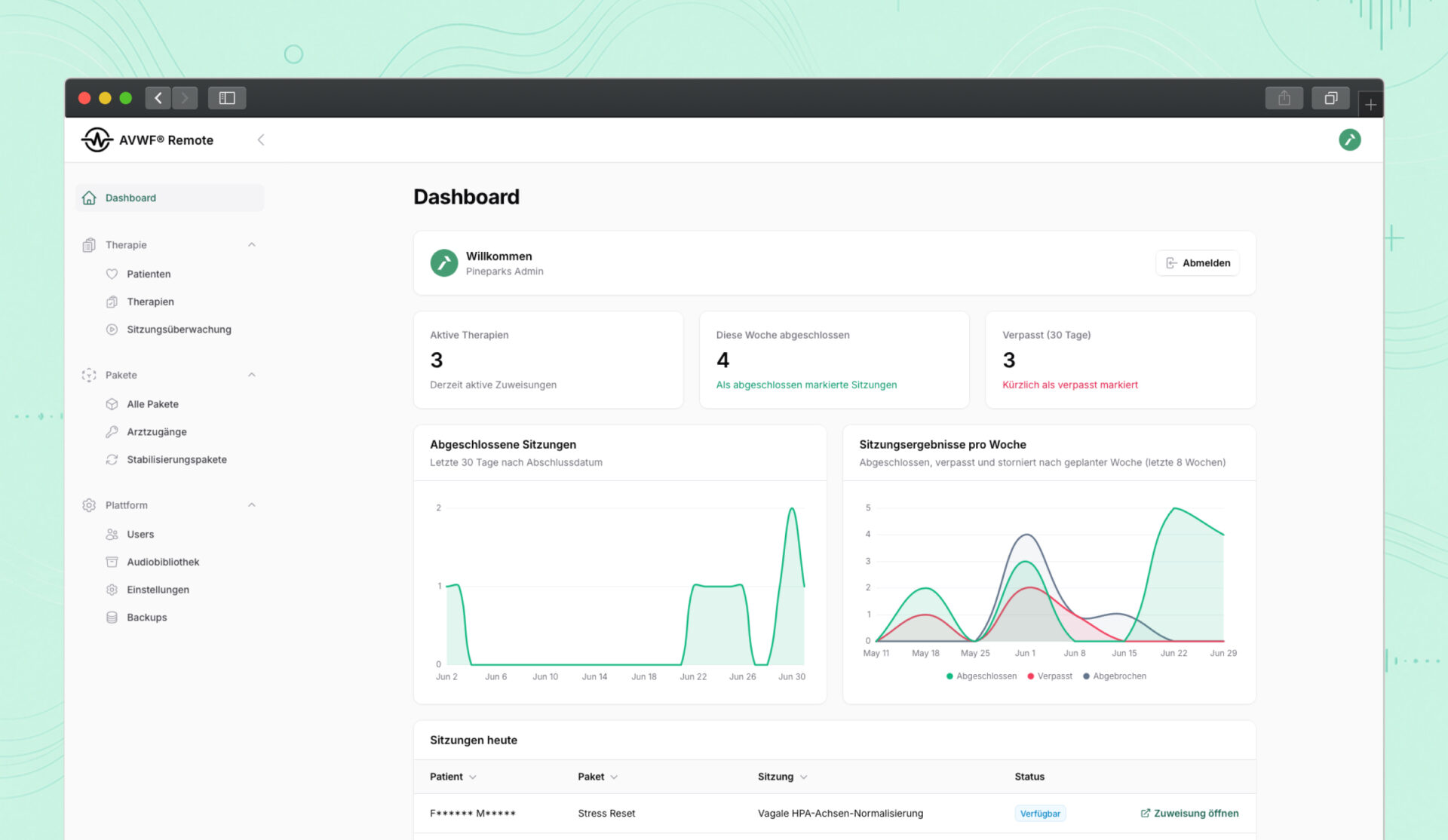Click the patient name F****** M*****
This screenshot has height=840, width=1448.
(473, 814)
